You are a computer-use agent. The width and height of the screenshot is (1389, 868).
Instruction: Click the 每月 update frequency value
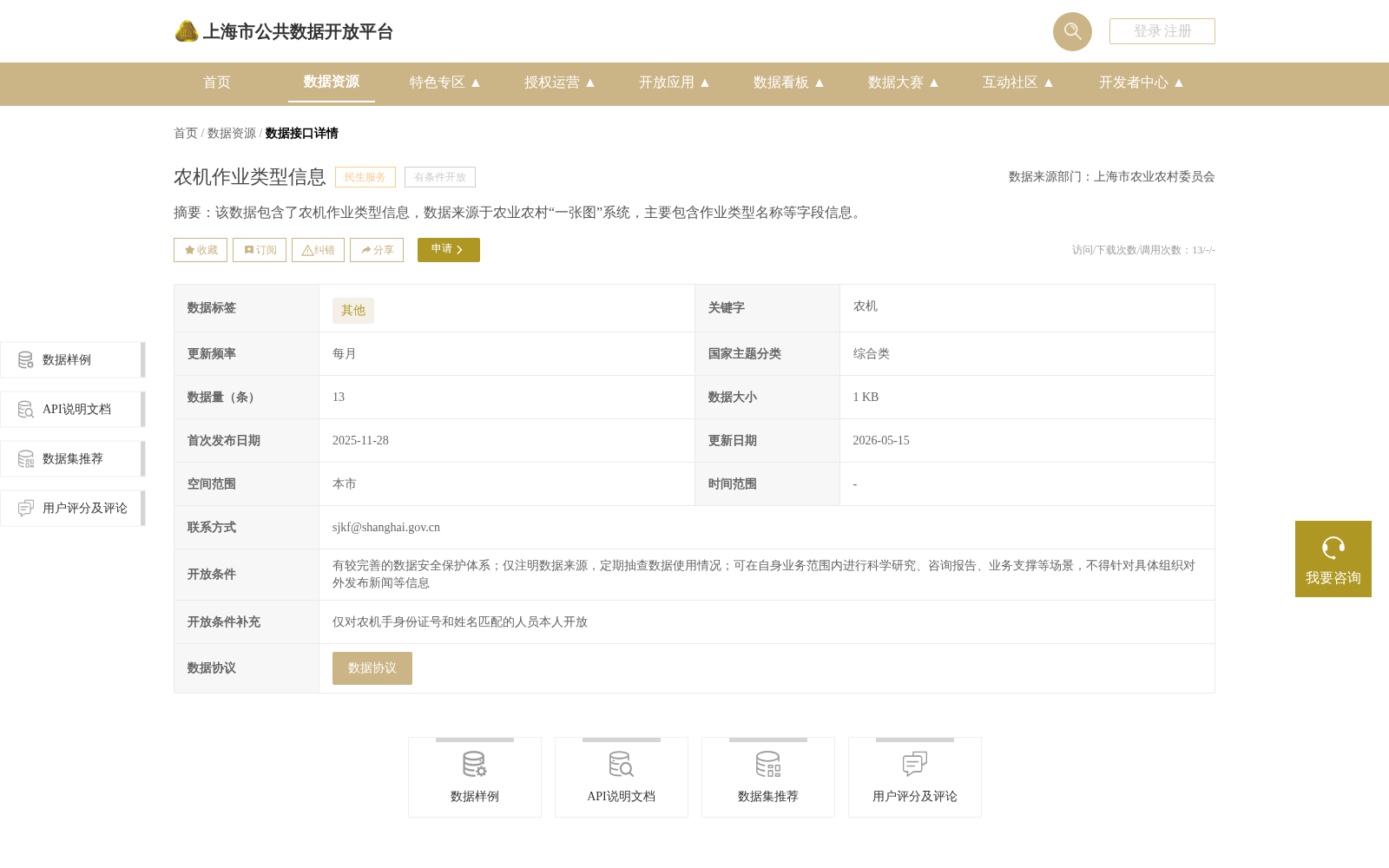(x=345, y=354)
